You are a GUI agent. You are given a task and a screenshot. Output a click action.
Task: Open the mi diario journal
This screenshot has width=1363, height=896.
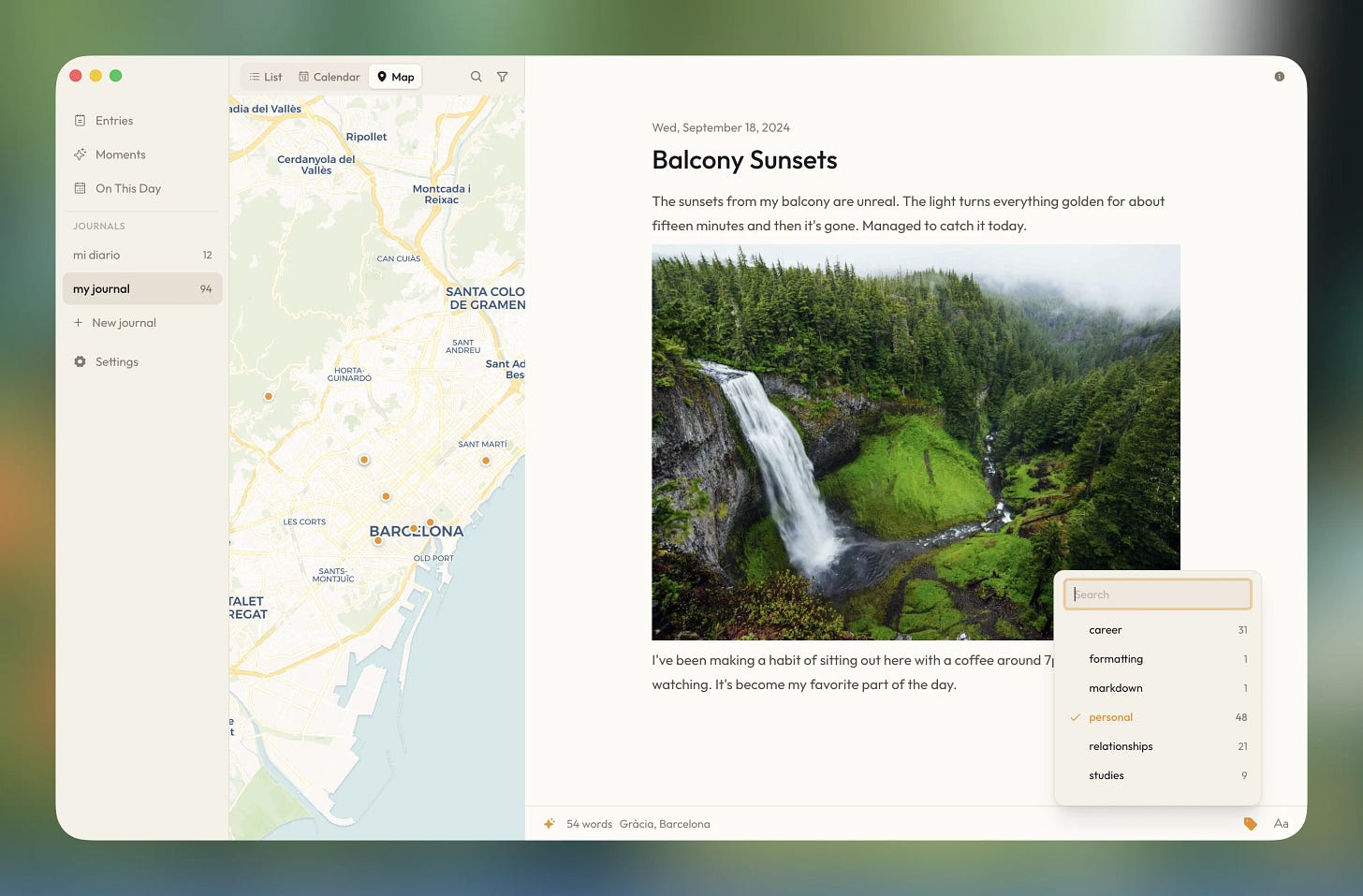pyautogui.click(x=96, y=254)
